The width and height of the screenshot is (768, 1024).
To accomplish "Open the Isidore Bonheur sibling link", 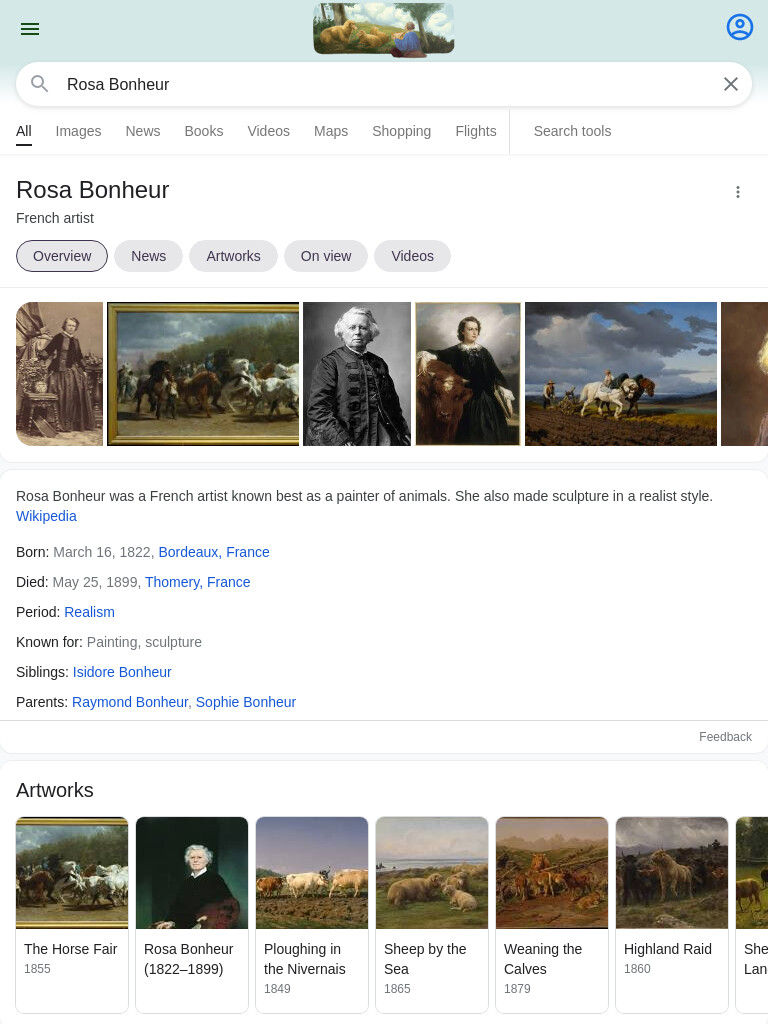I will point(122,672).
